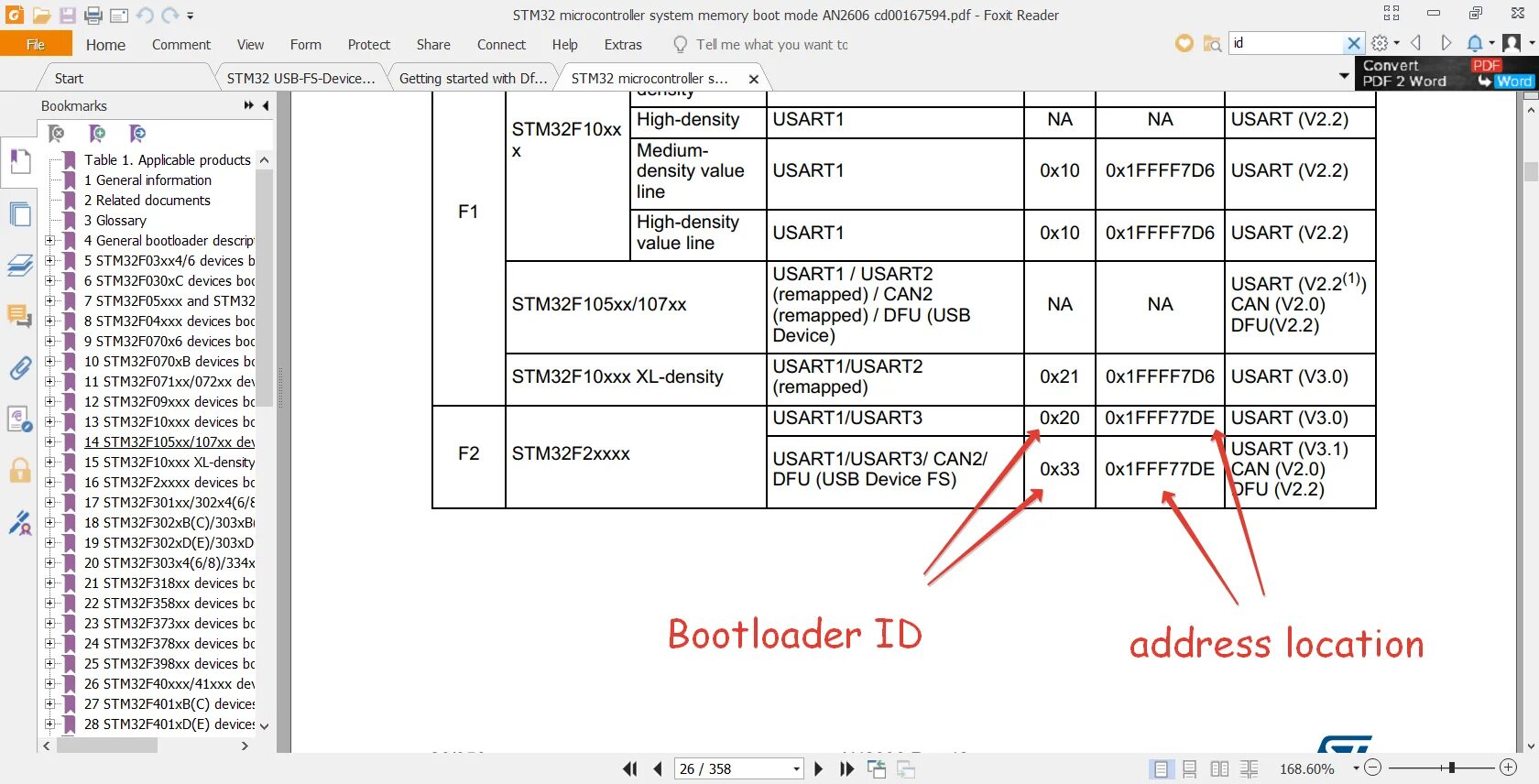
Task: Click the notifications bell icon
Action: pyautogui.click(x=1475, y=43)
